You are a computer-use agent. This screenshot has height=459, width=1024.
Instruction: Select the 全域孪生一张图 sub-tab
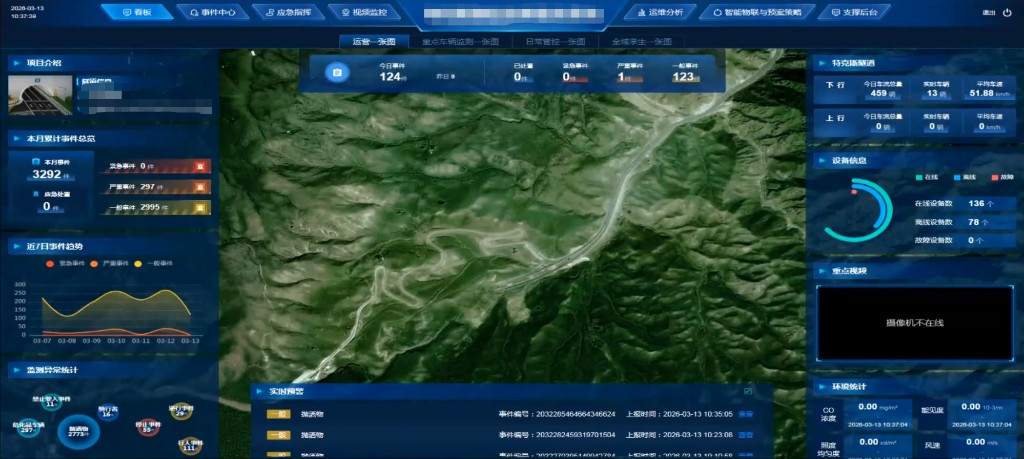pyautogui.click(x=641, y=41)
